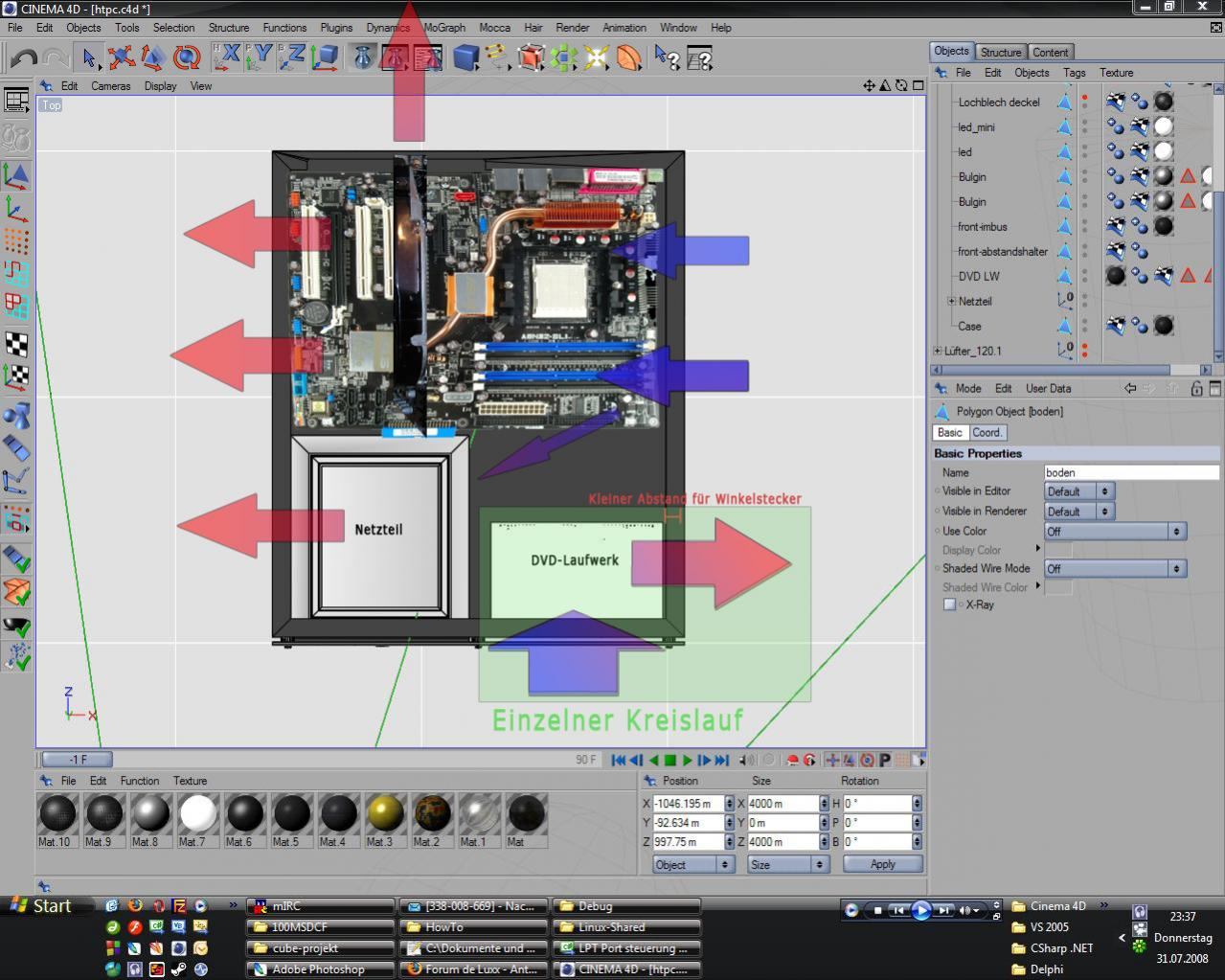Click the Undo arrow icon
Viewport: 1225px width, 980px height.
point(24,58)
